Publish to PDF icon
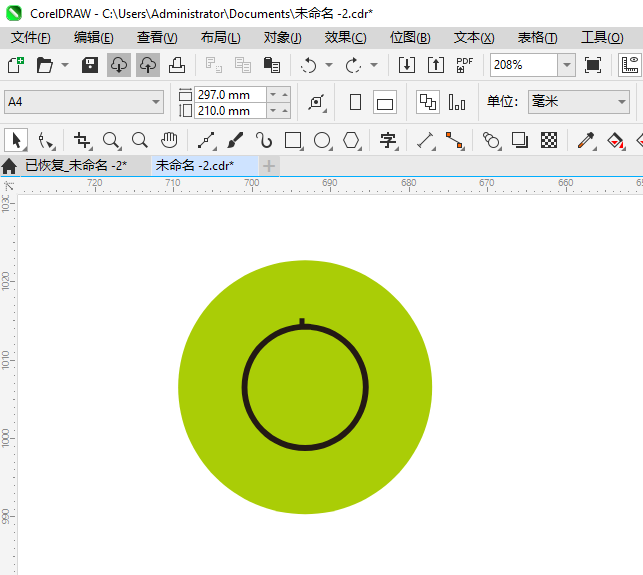The height and width of the screenshot is (575, 643). coord(464,65)
